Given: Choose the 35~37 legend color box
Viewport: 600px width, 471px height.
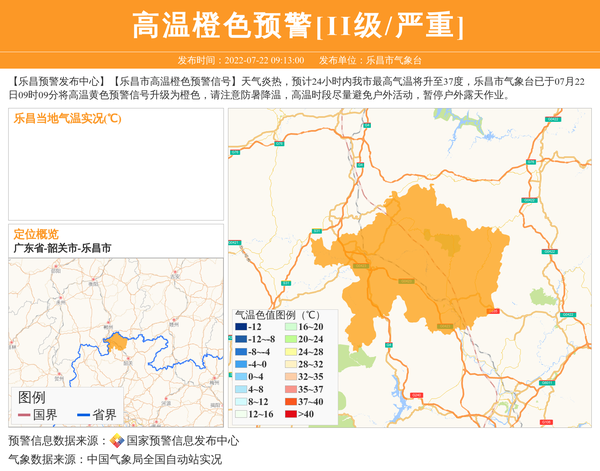Looking at the screenshot, I should click(291, 389).
